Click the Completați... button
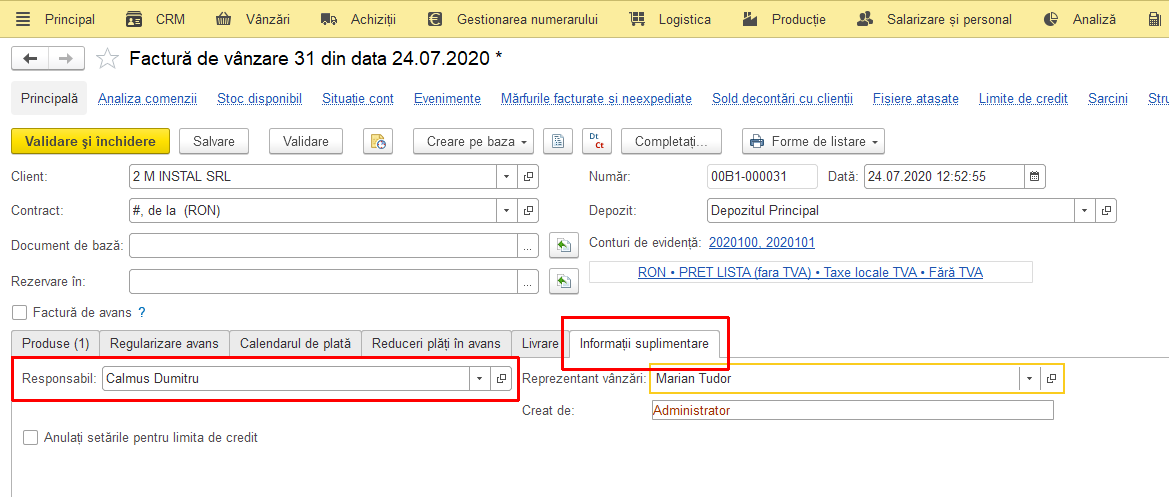 (670, 141)
